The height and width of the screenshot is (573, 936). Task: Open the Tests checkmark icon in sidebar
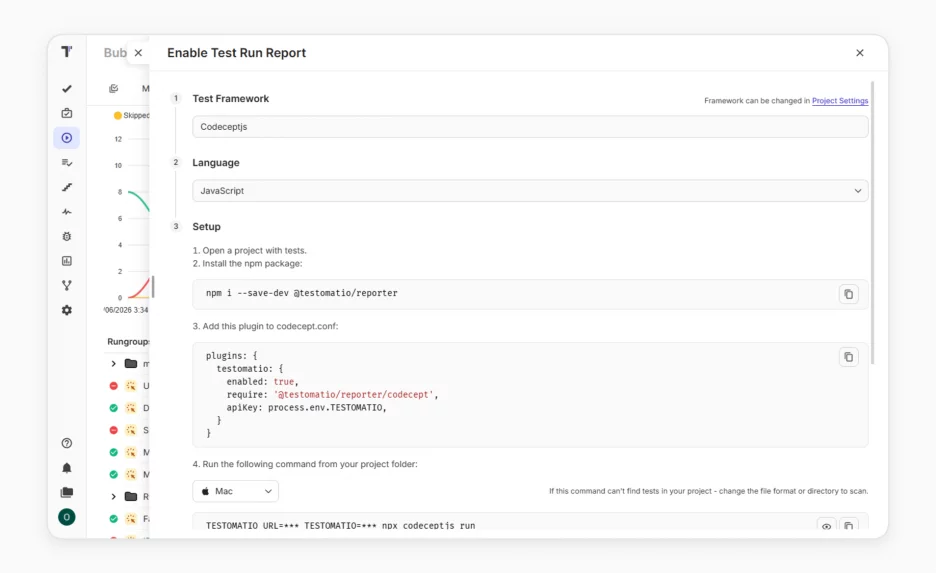(67, 89)
